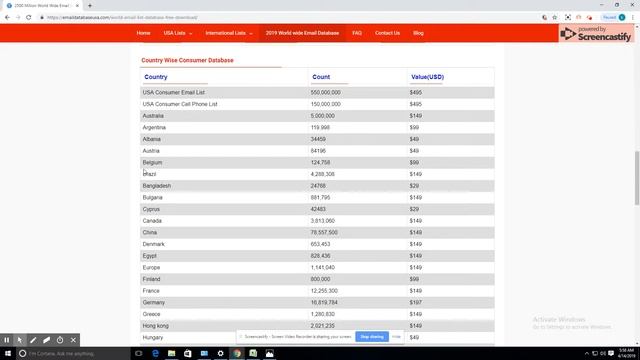Open a new browser tab

point(90,6)
